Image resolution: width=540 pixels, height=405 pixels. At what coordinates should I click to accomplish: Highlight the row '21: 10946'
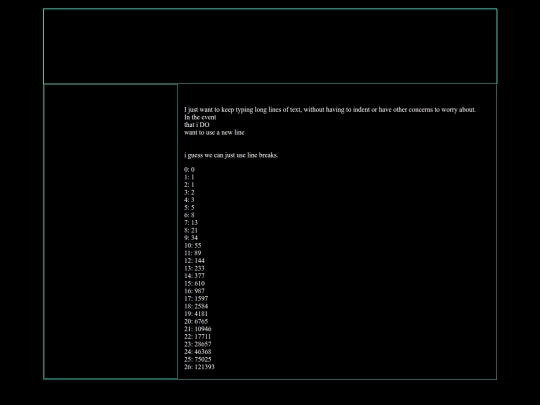[x=198, y=329]
